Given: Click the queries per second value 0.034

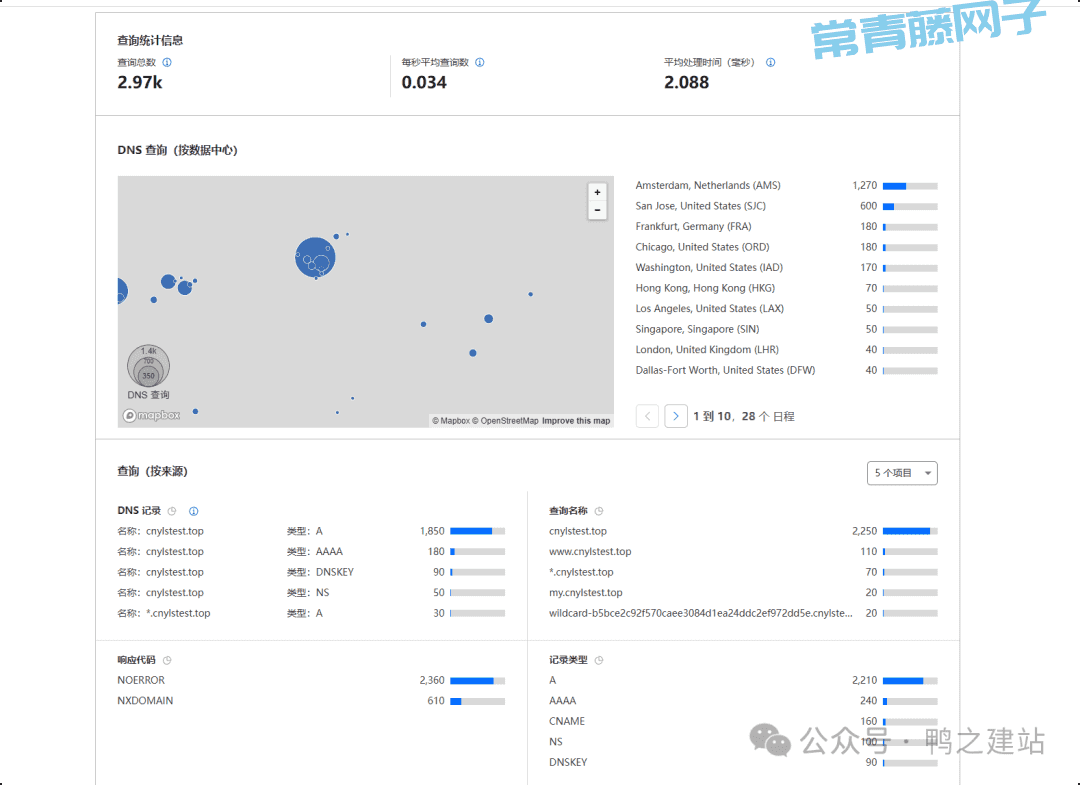Looking at the screenshot, I should click(424, 83).
